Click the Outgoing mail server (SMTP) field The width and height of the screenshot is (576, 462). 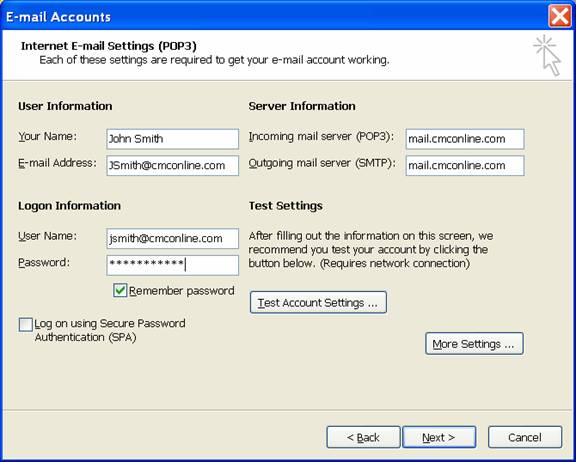click(465, 165)
